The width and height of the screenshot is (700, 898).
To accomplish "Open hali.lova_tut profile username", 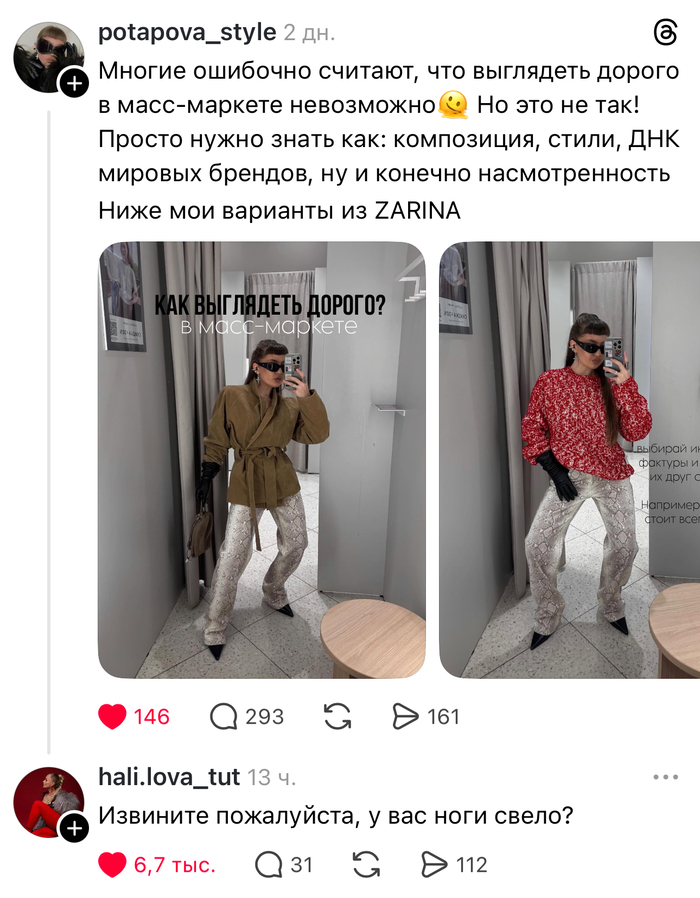I will pyautogui.click(x=169, y=777).
